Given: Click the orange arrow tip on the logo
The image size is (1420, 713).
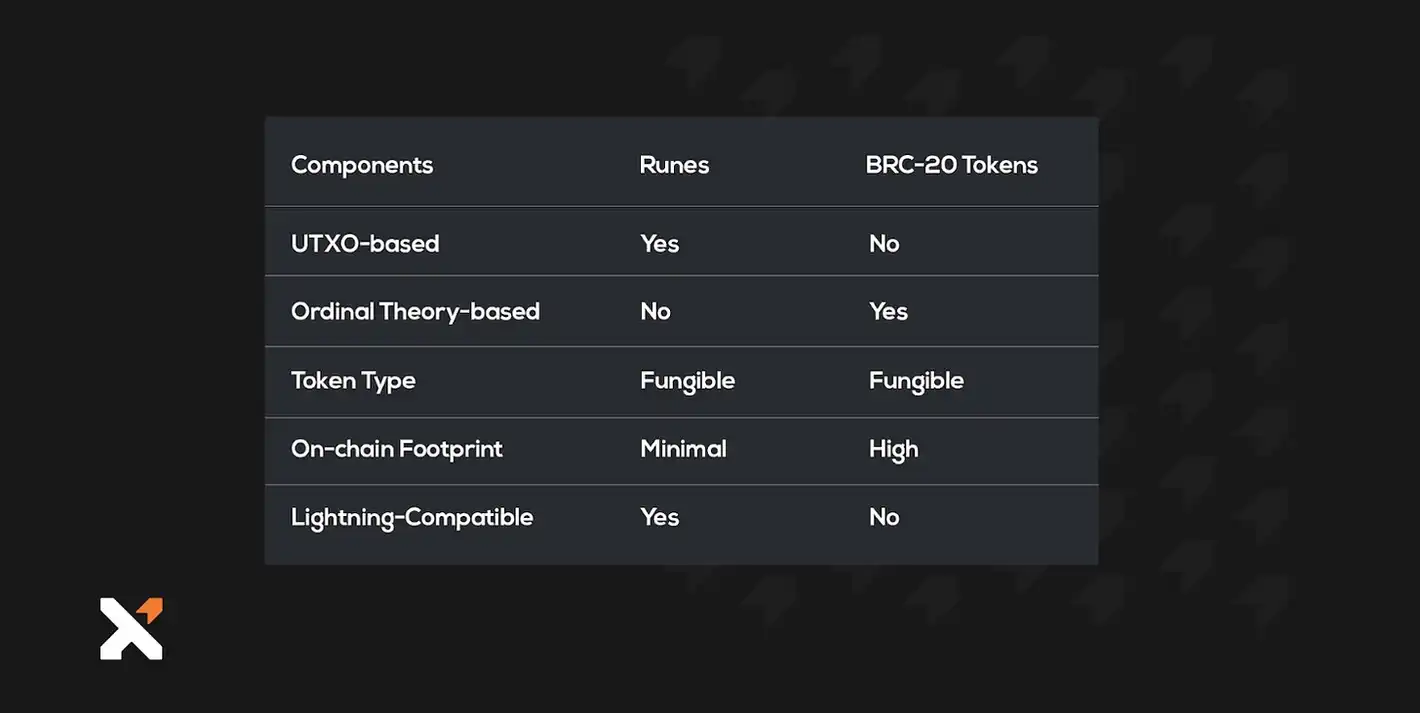Looking at the screenshot, I should pyautogui.click(x=151, y=608).
